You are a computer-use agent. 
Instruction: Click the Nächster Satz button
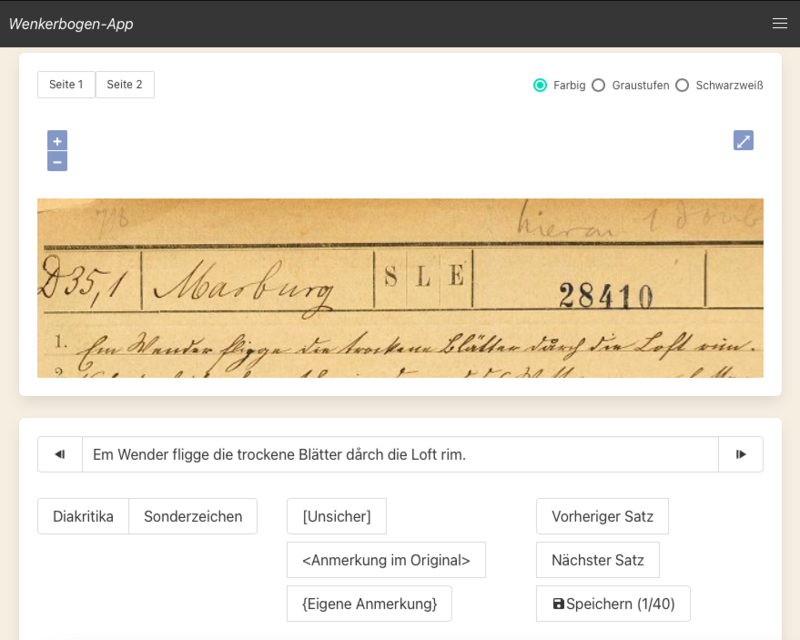tap(598, 560)
